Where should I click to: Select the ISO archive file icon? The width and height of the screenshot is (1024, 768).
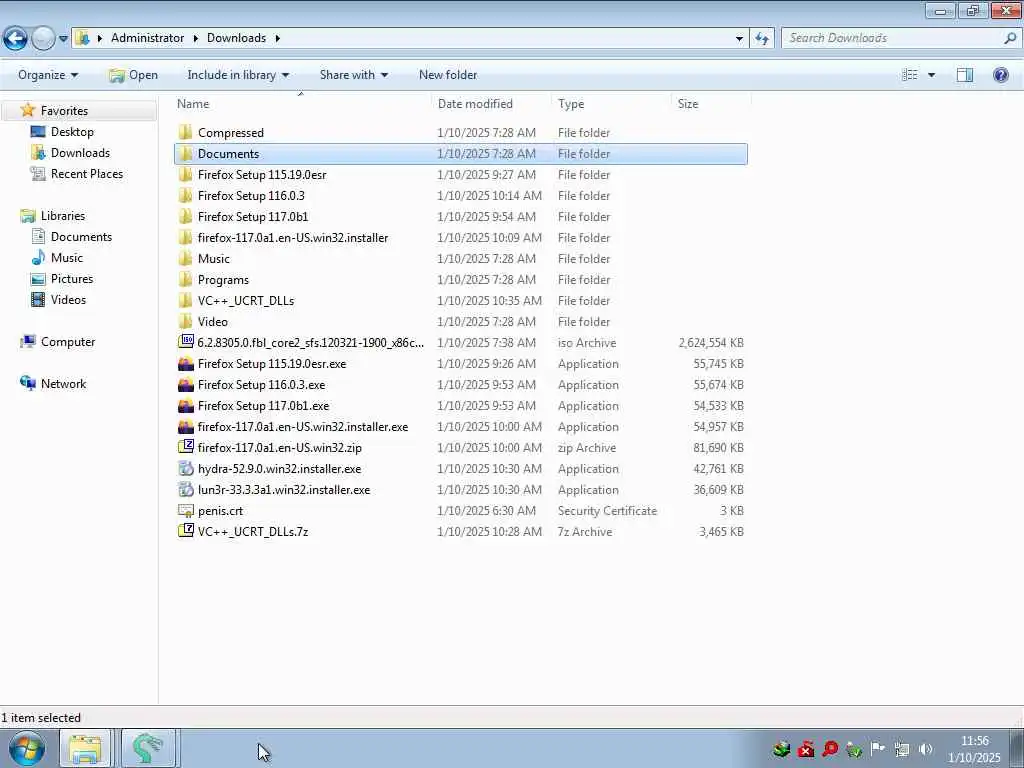click(185, 342)
